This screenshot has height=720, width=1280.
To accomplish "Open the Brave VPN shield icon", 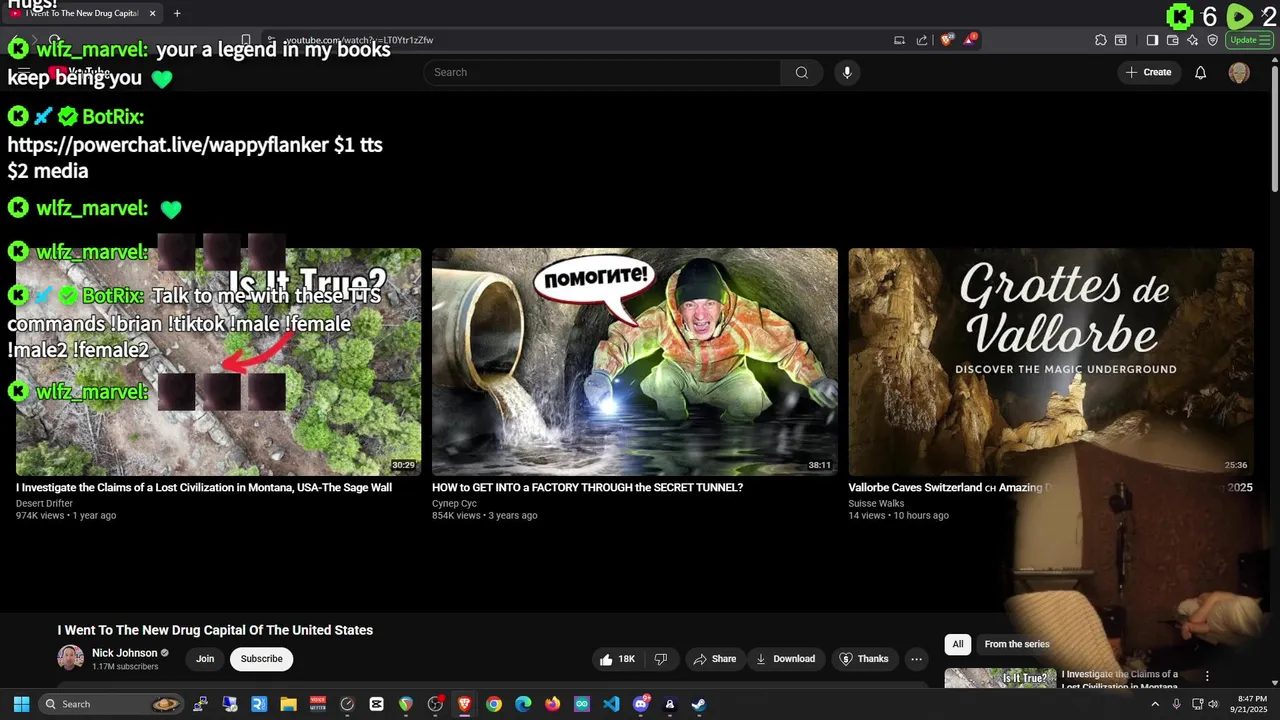I will point(1212,40).
